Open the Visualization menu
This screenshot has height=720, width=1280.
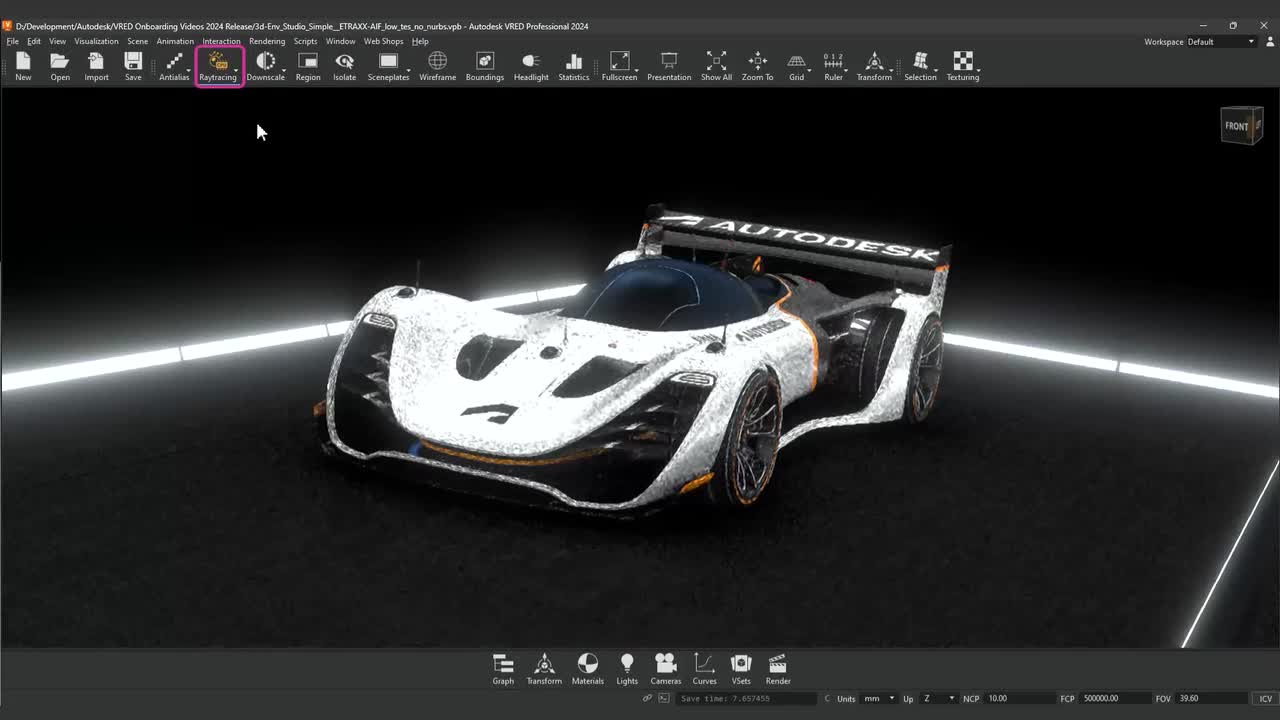point(96,42)
